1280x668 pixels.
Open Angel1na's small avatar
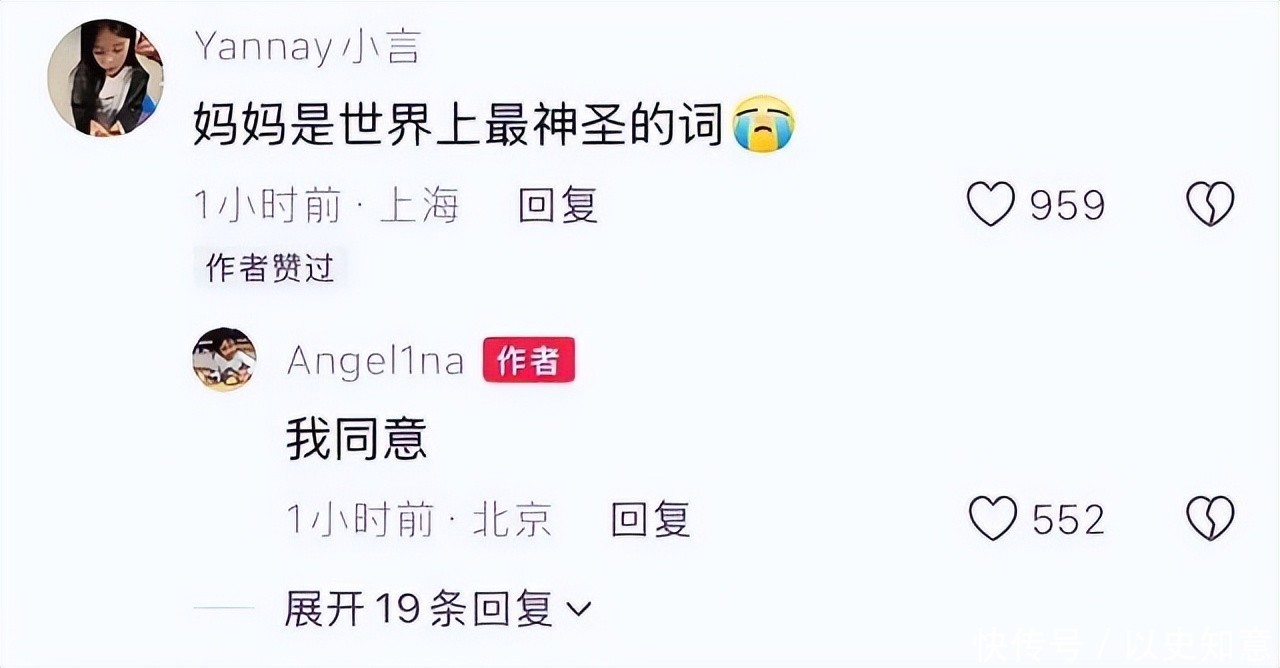[x=224, y=360]
